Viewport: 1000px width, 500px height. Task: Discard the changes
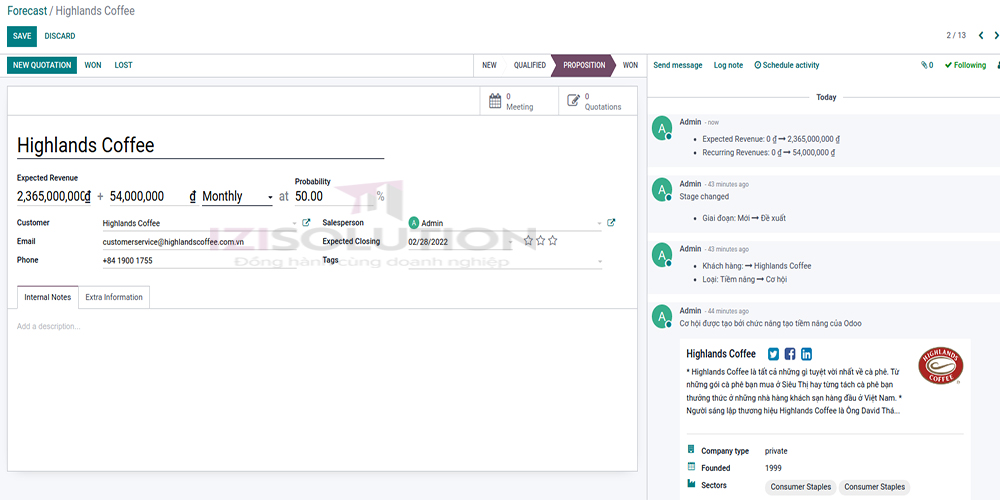tap(60, 36)
